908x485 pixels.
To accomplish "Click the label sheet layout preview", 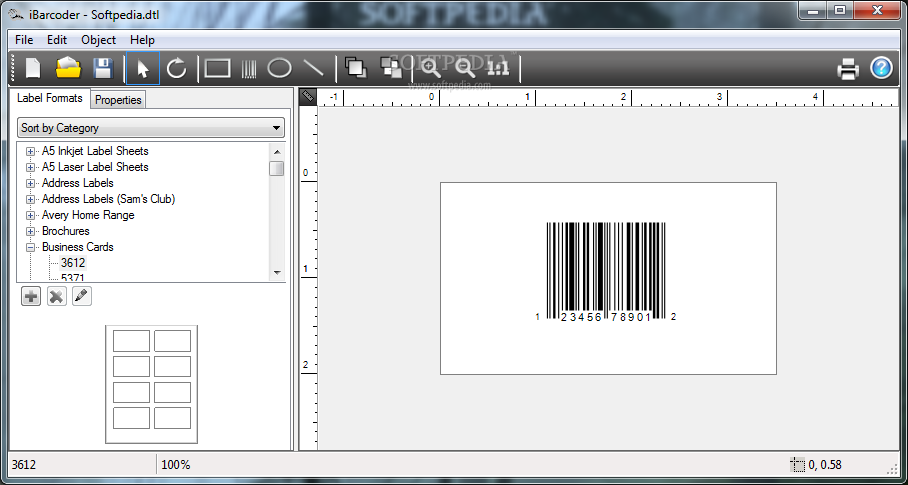I will click(151, 384).
